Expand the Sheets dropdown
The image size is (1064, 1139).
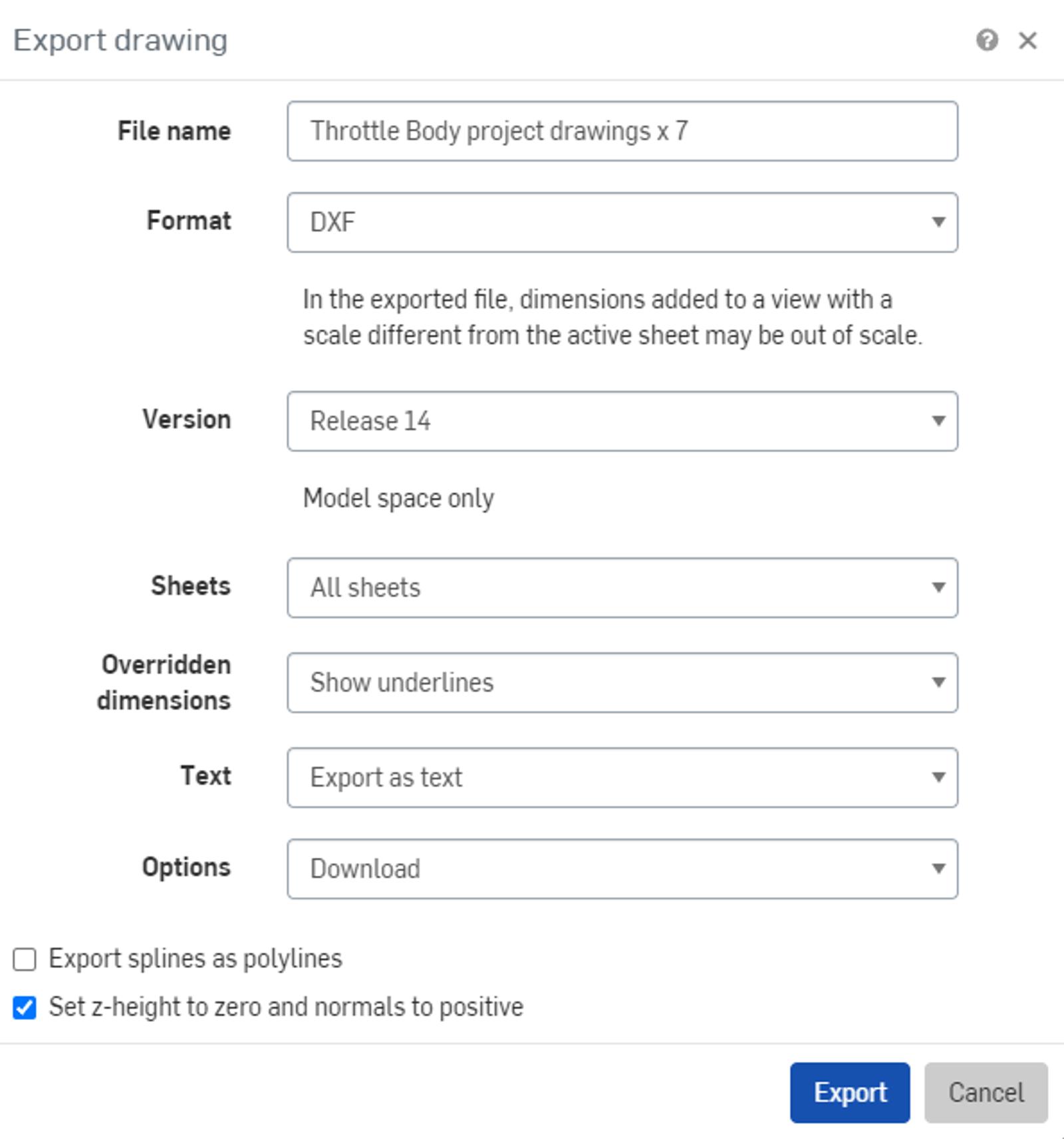622,587
